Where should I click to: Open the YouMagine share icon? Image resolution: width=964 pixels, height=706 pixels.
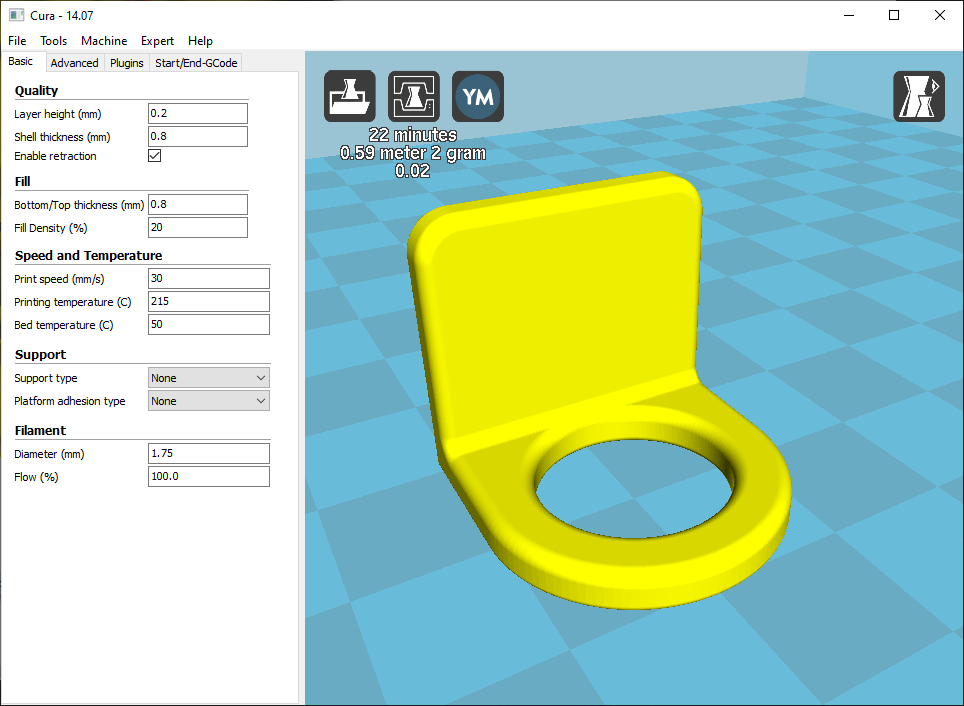coord(478,96)
